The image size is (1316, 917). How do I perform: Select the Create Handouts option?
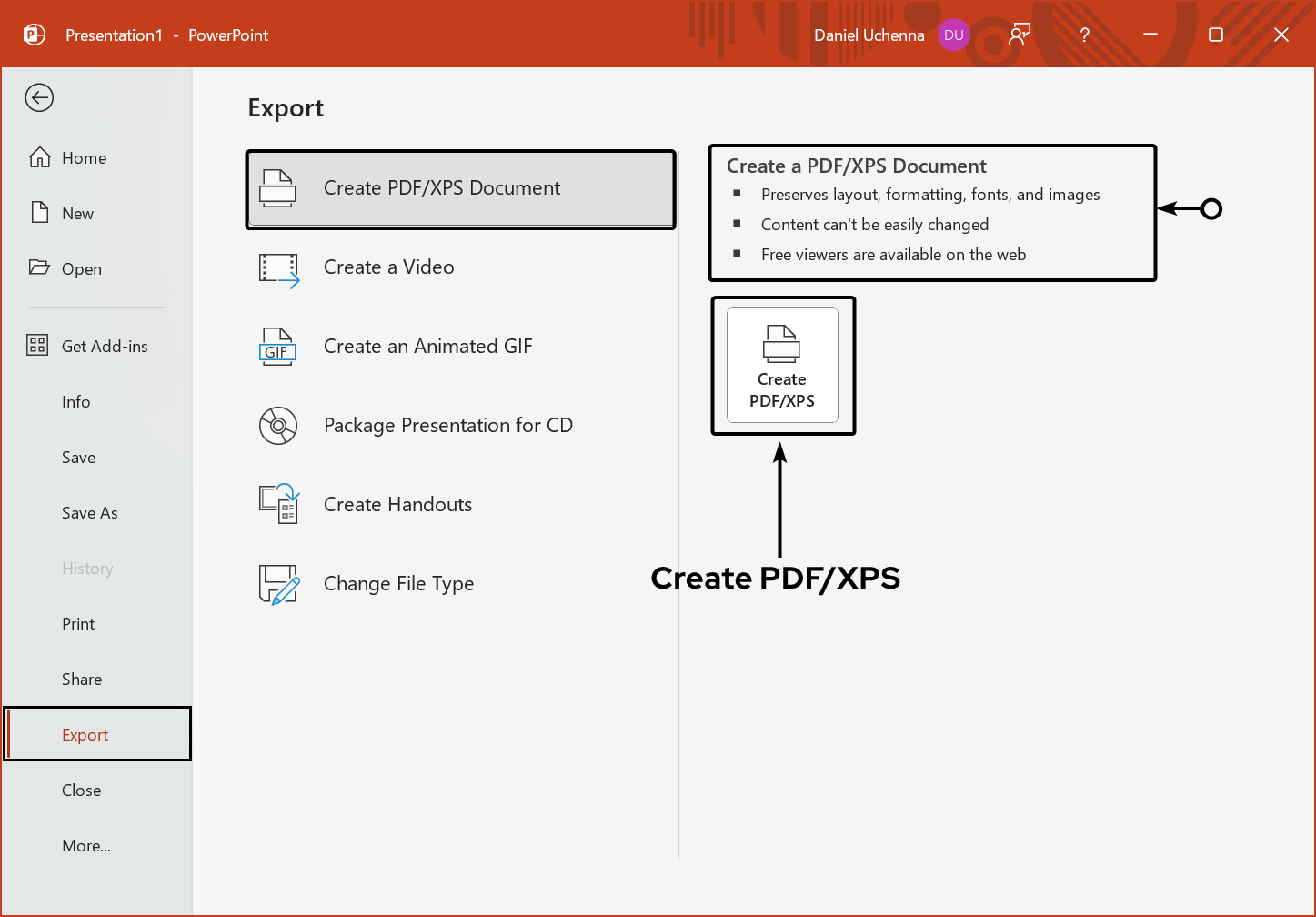[397, 504]
